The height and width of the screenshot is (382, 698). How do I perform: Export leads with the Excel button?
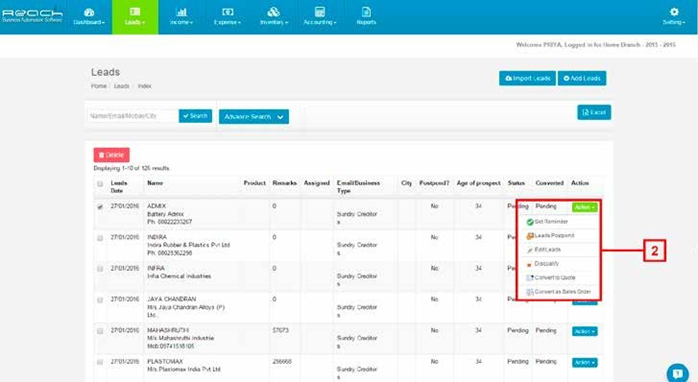click(594, 112)
